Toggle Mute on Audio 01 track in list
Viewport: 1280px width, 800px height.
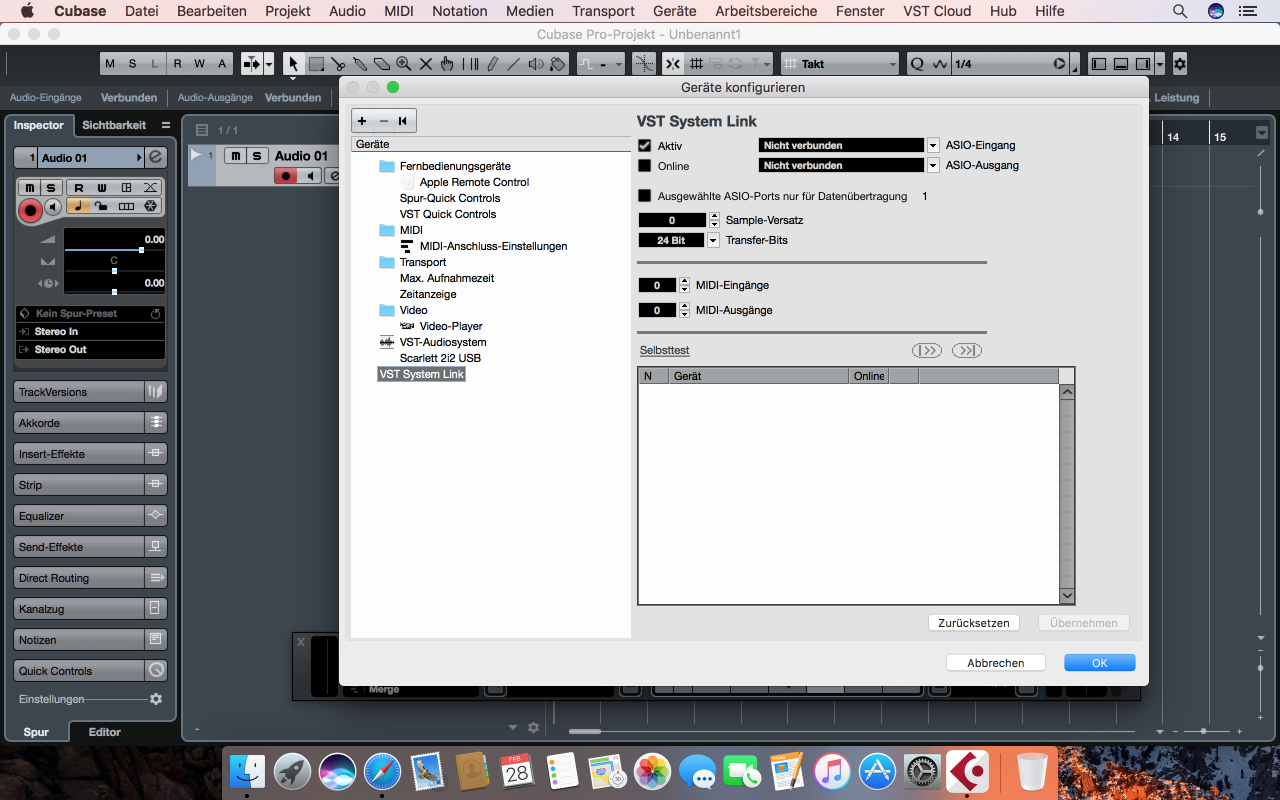pos(235,156)
